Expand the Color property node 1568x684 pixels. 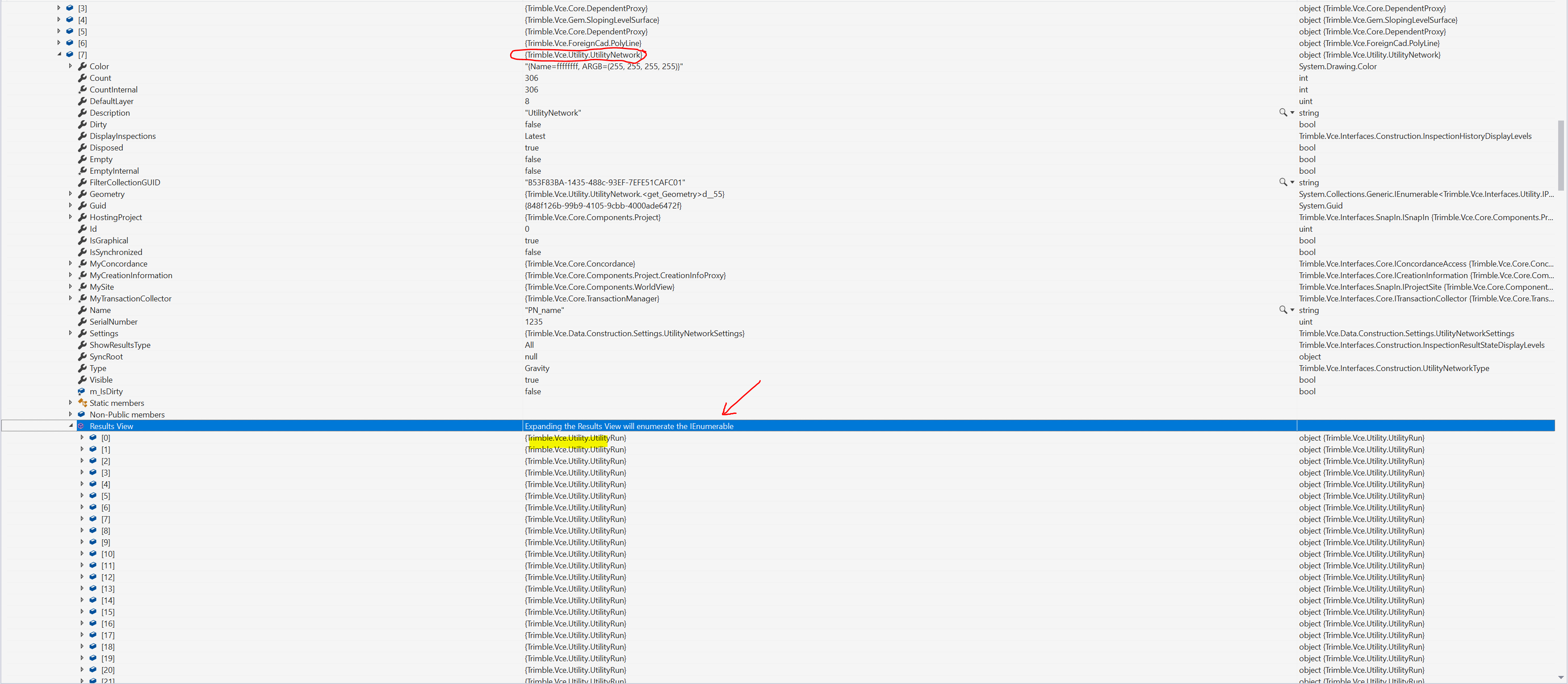(x=71, y=67)
